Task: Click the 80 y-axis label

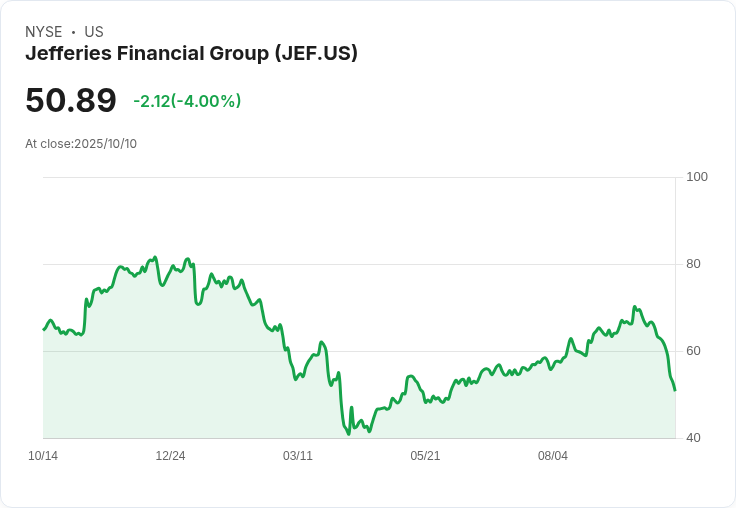Action: pyautogui.click(x=693, y=264)
